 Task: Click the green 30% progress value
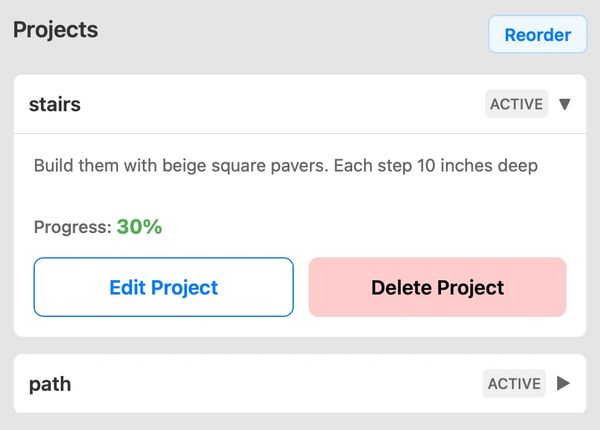pyautogui.click(x=139, y=227)
